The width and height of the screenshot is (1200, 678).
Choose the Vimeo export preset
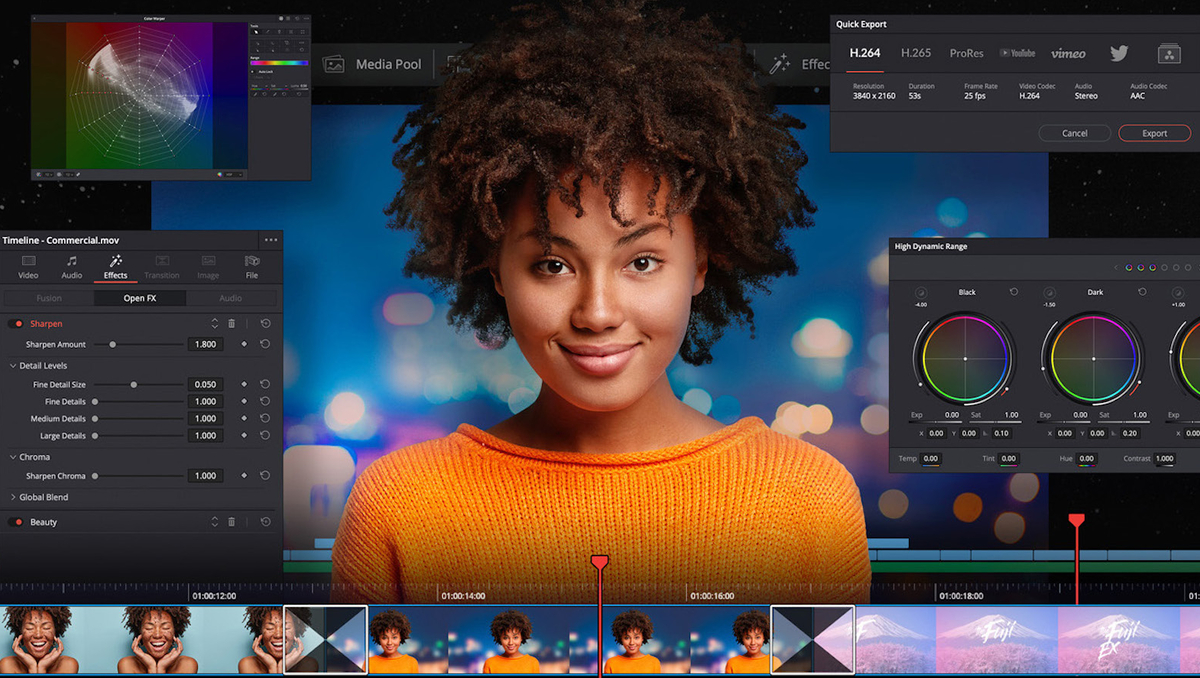(1068, 53)
